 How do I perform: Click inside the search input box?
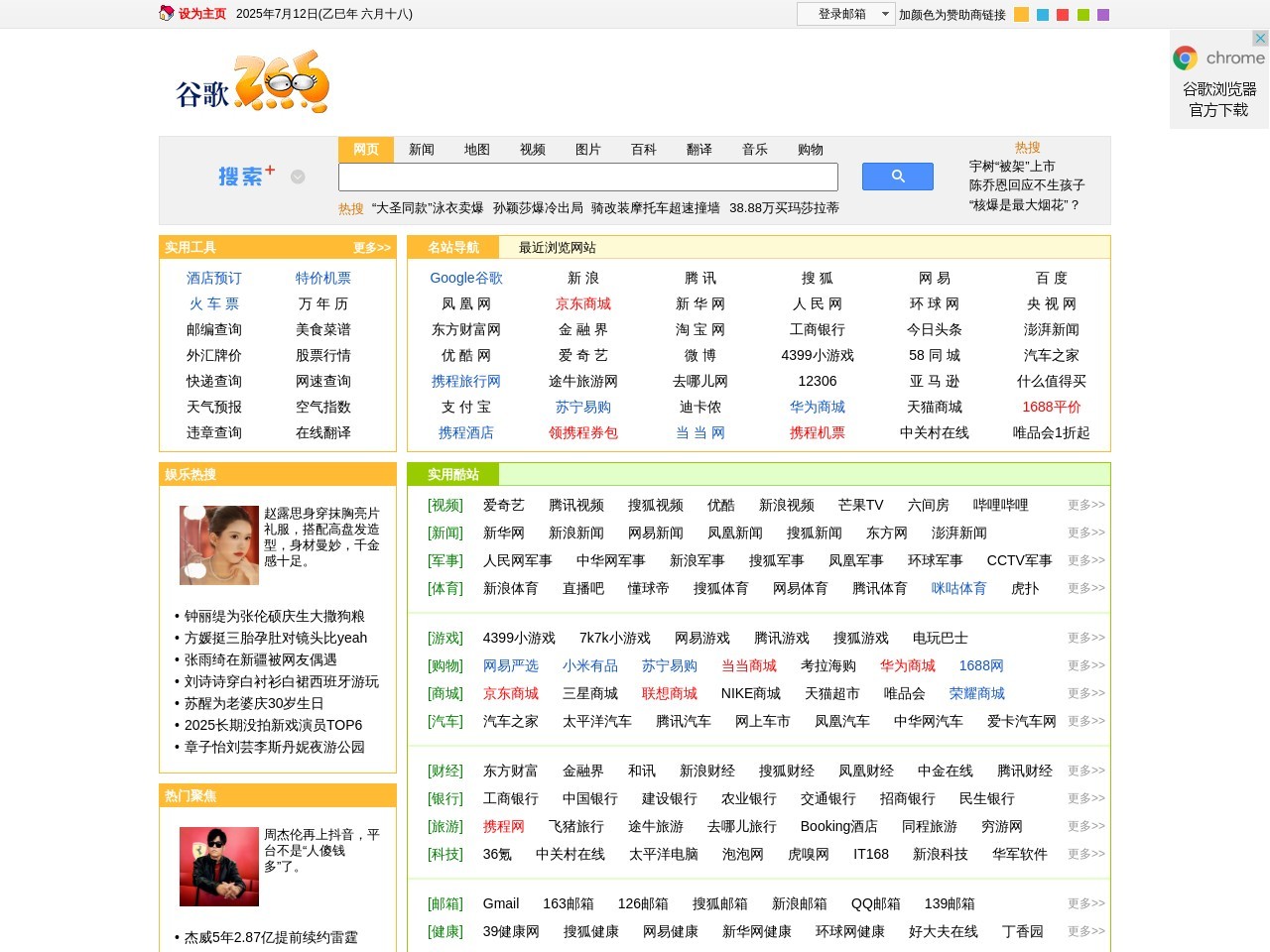pos(587,177)
